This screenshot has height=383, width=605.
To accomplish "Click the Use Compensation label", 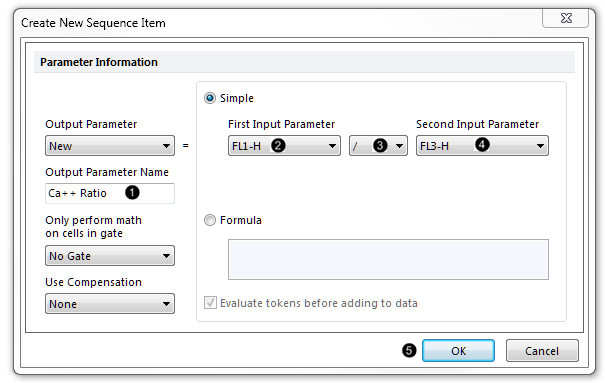I will coord(93,282).
